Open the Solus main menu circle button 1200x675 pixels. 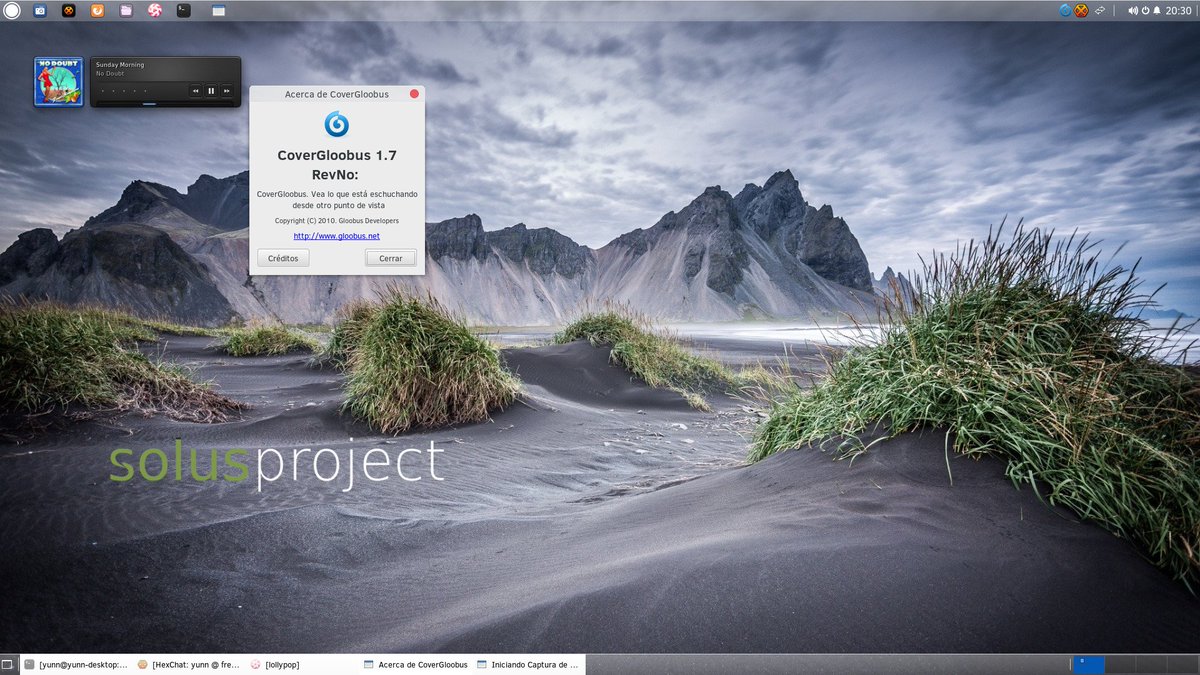[11, 11]
